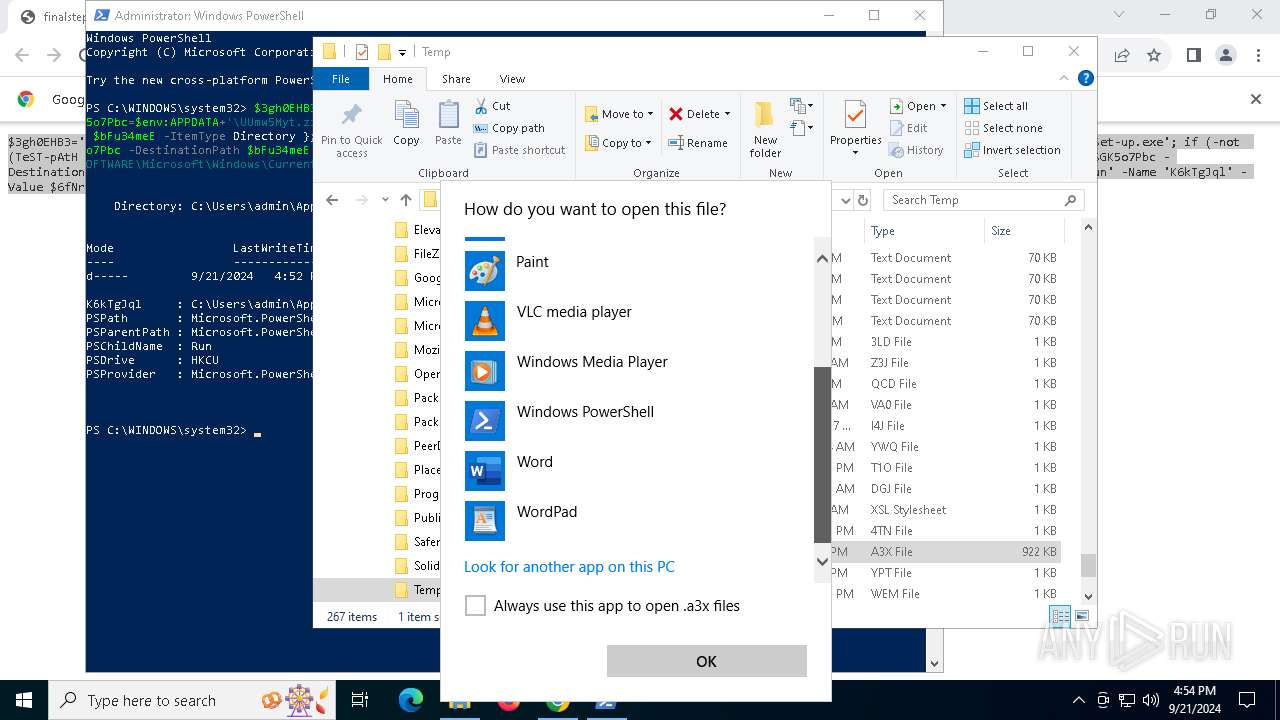Click the red Delete icon
The height and width of the screenshot is (720, 1280).
[x=676, y=114]
